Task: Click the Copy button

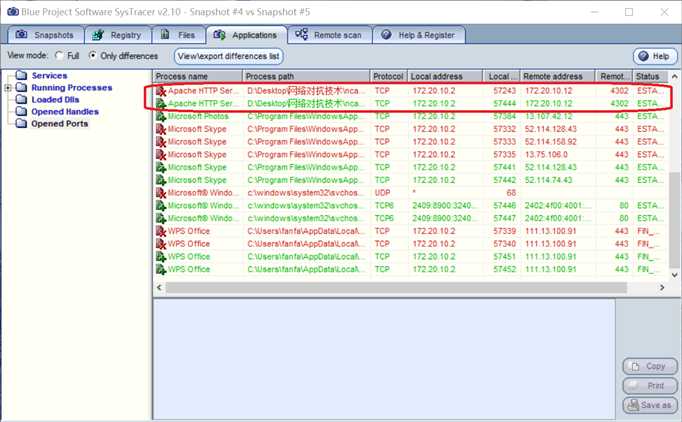Action: click(650, 366)
